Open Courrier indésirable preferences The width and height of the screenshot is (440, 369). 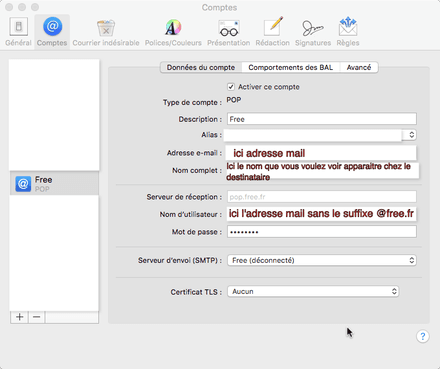[106, 32]
